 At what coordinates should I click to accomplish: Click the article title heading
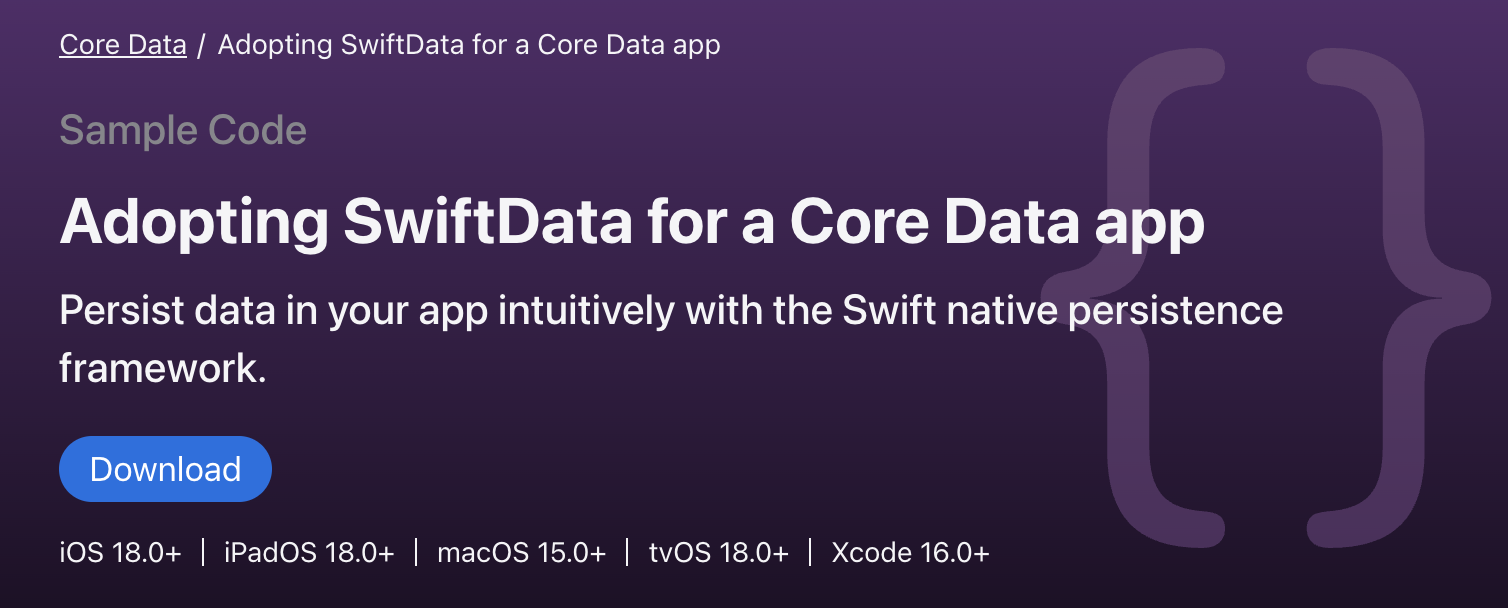coord(632,222)
